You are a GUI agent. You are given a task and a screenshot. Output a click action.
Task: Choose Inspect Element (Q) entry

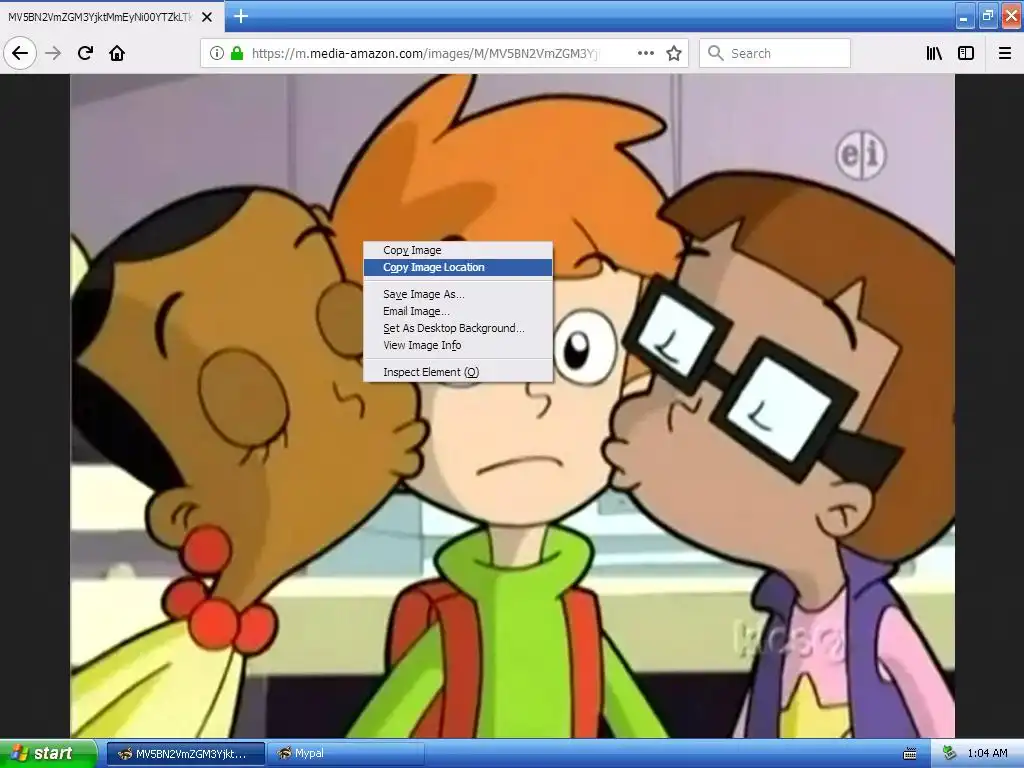[458, 372]
